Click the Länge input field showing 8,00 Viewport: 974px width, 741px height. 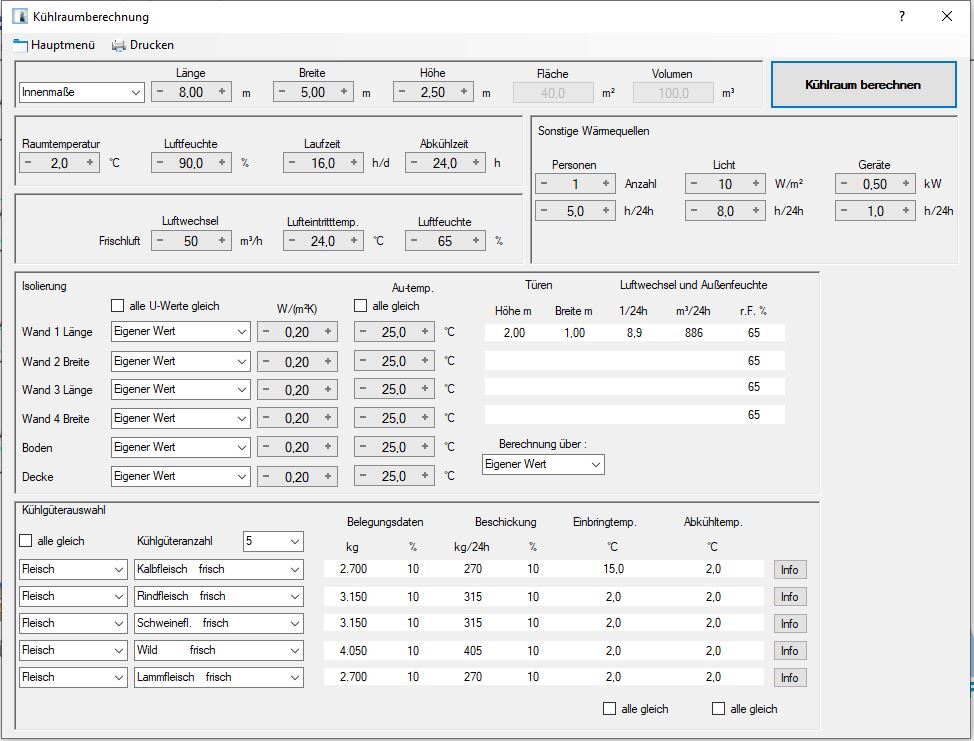point(191,92)
